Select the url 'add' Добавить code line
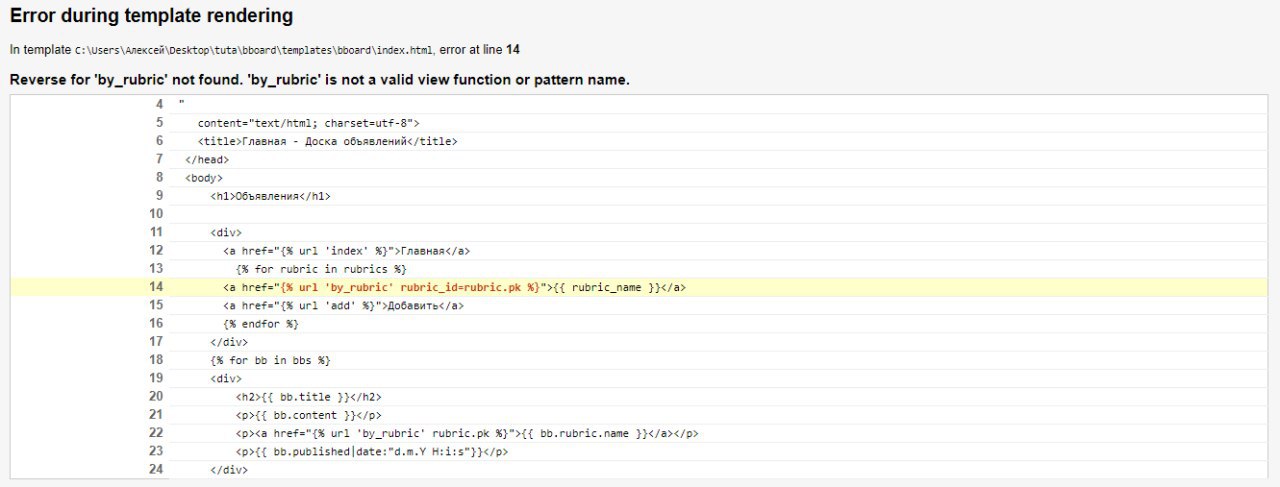Image resolution: width=1280 pixels, height=487 pixels. click(343, 305)
